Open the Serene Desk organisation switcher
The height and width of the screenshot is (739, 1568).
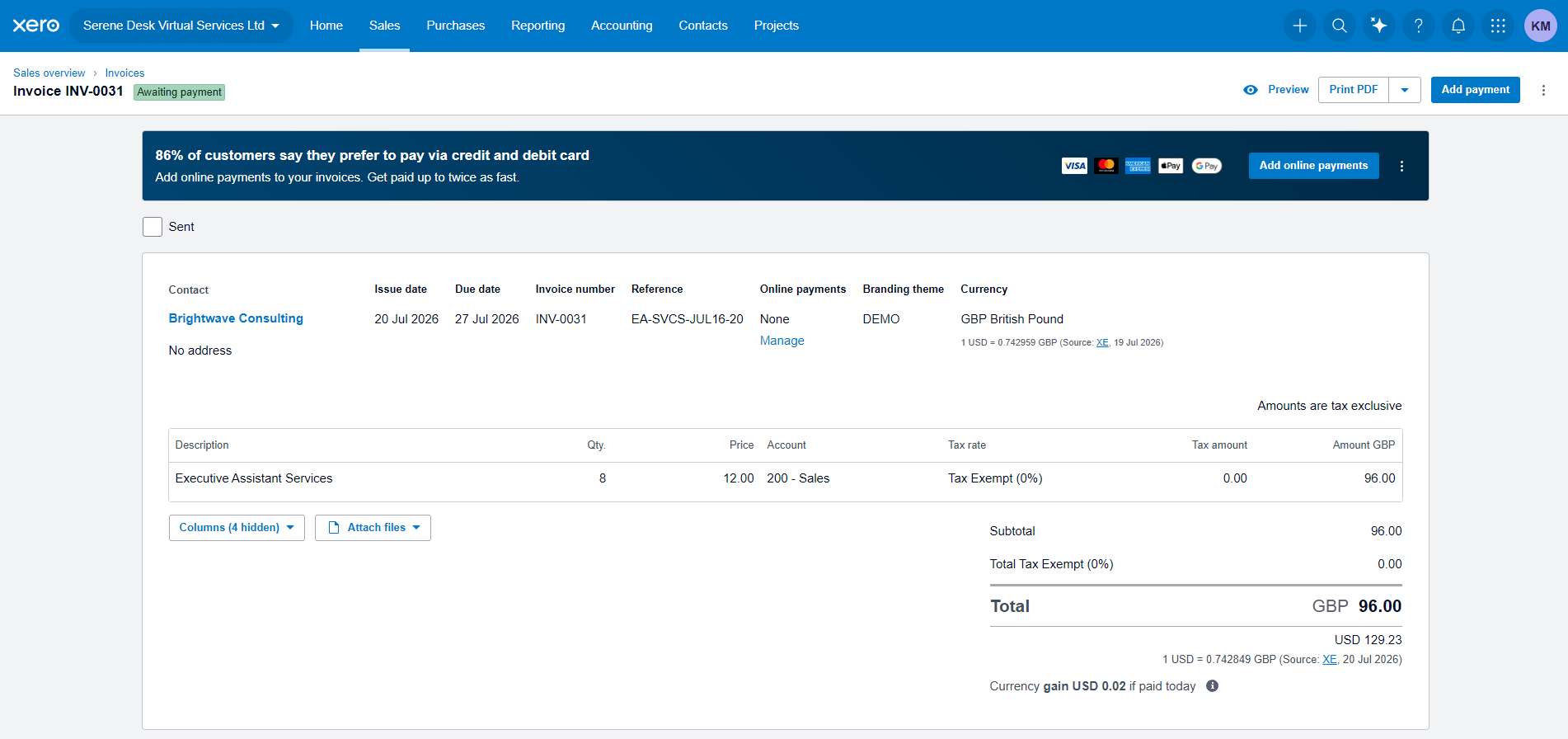(x=181, y=26)
